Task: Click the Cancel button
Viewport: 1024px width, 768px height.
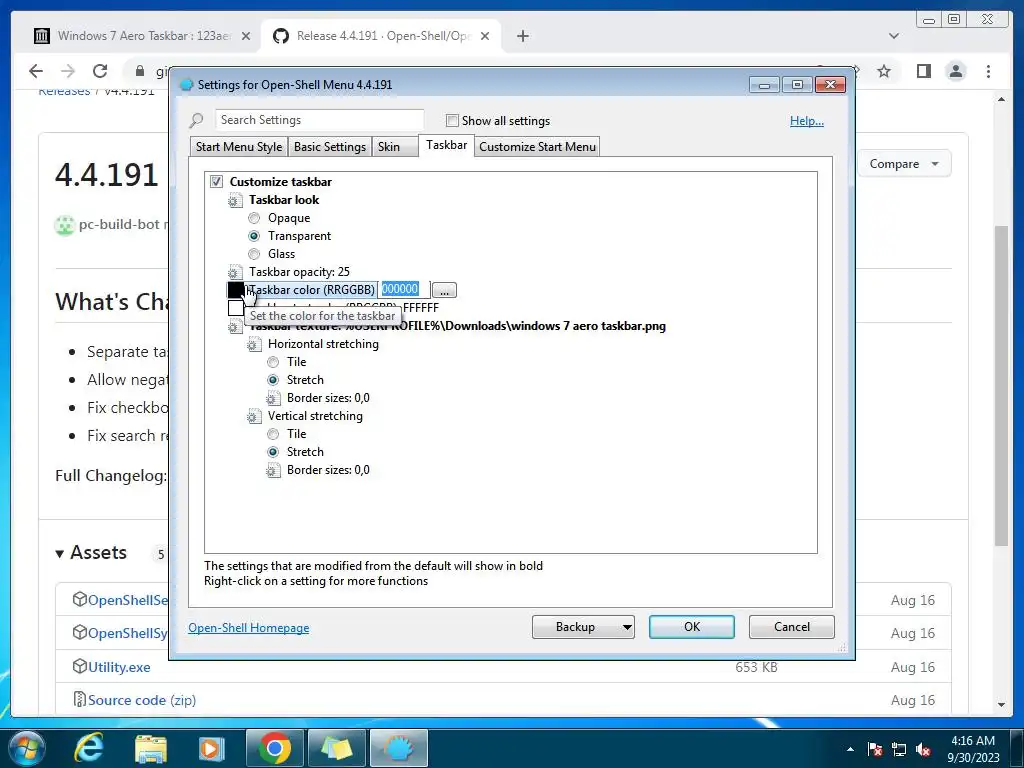Action: coord(792,627)
